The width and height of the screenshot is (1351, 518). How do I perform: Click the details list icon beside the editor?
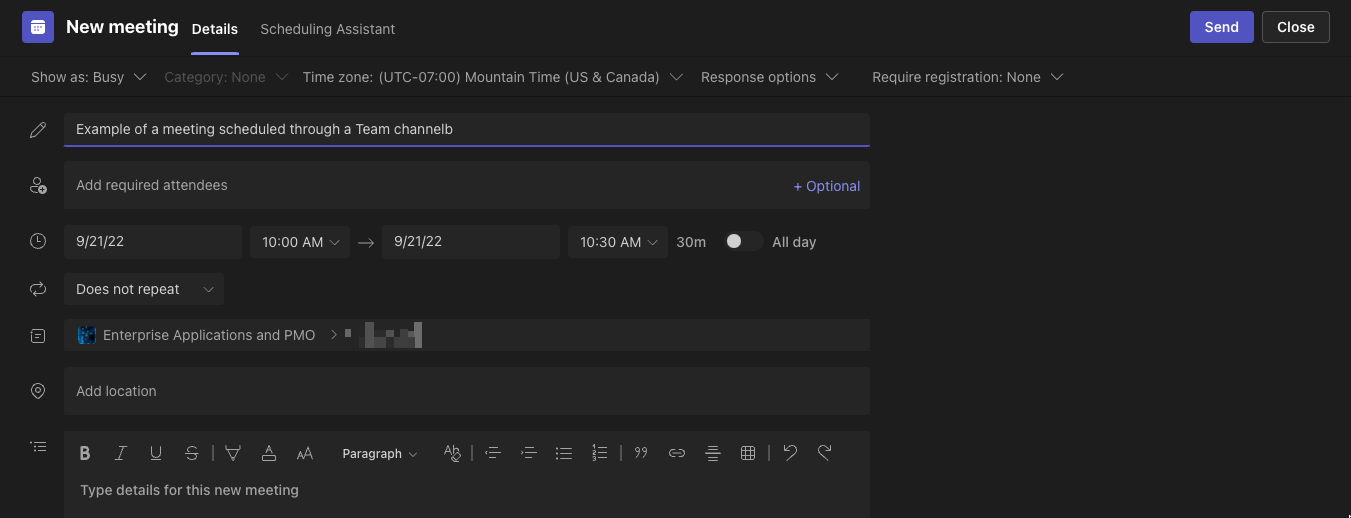pyautogui.click(x=38, y=447)
